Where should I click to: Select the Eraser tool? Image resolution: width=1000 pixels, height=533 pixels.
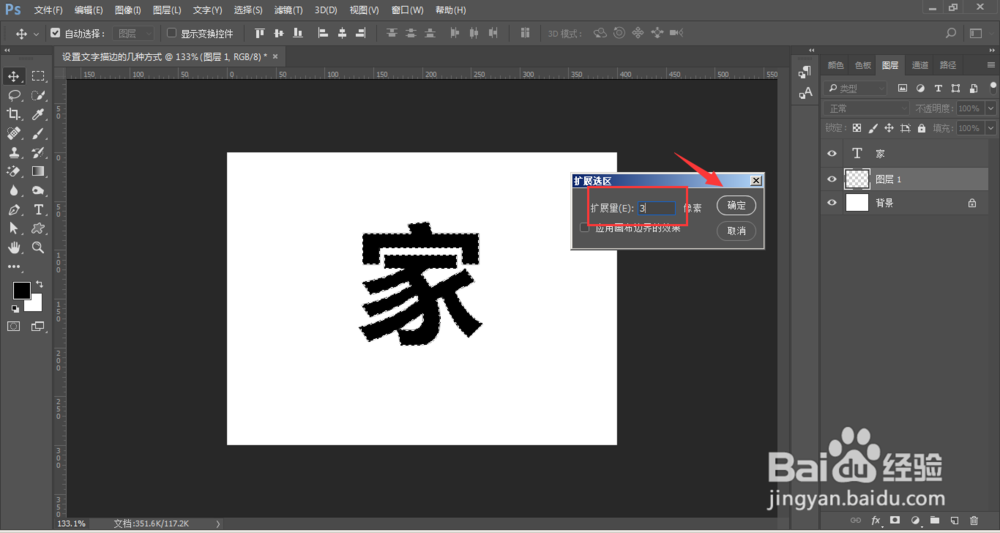tap(13, 172)
